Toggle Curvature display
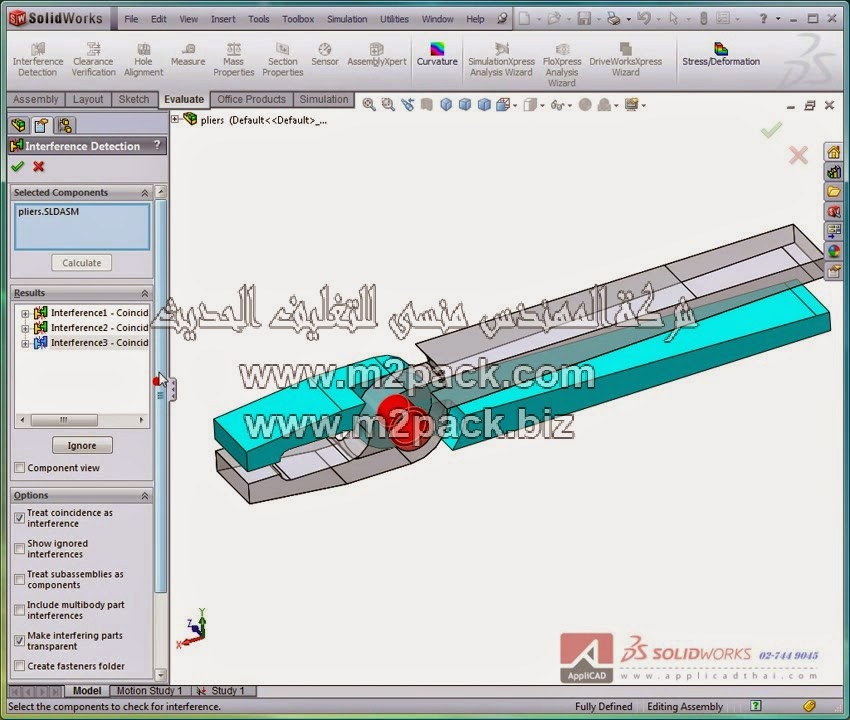This screenshot has width=850, height=720. click(x=437, y=55)
